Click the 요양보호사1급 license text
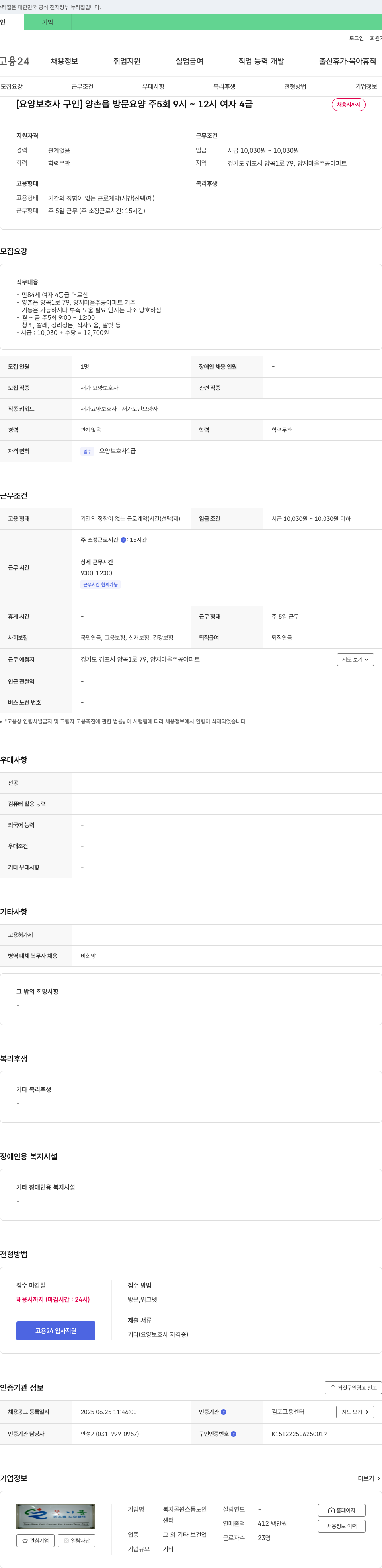The image size is (382, 1568). 118,451
